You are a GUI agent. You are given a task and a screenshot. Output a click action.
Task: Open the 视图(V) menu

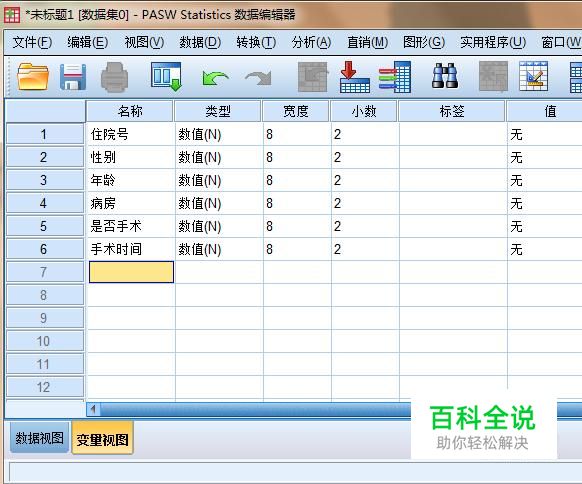pyautogui.click(x=144, y=42)
